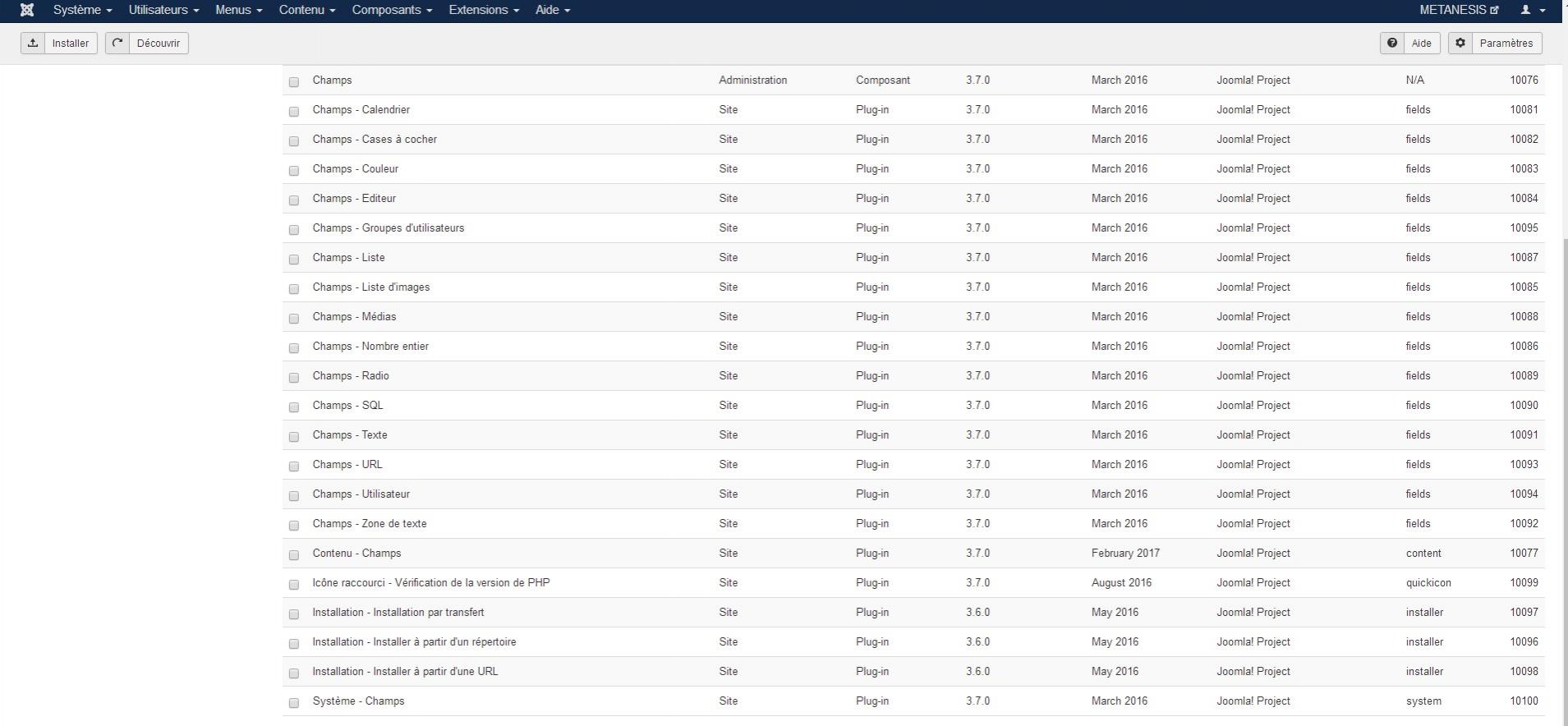Click the February 2017 date cell
Image resolution: width=1568 pixels, height=726 pixels.
tap(1125, 553)
